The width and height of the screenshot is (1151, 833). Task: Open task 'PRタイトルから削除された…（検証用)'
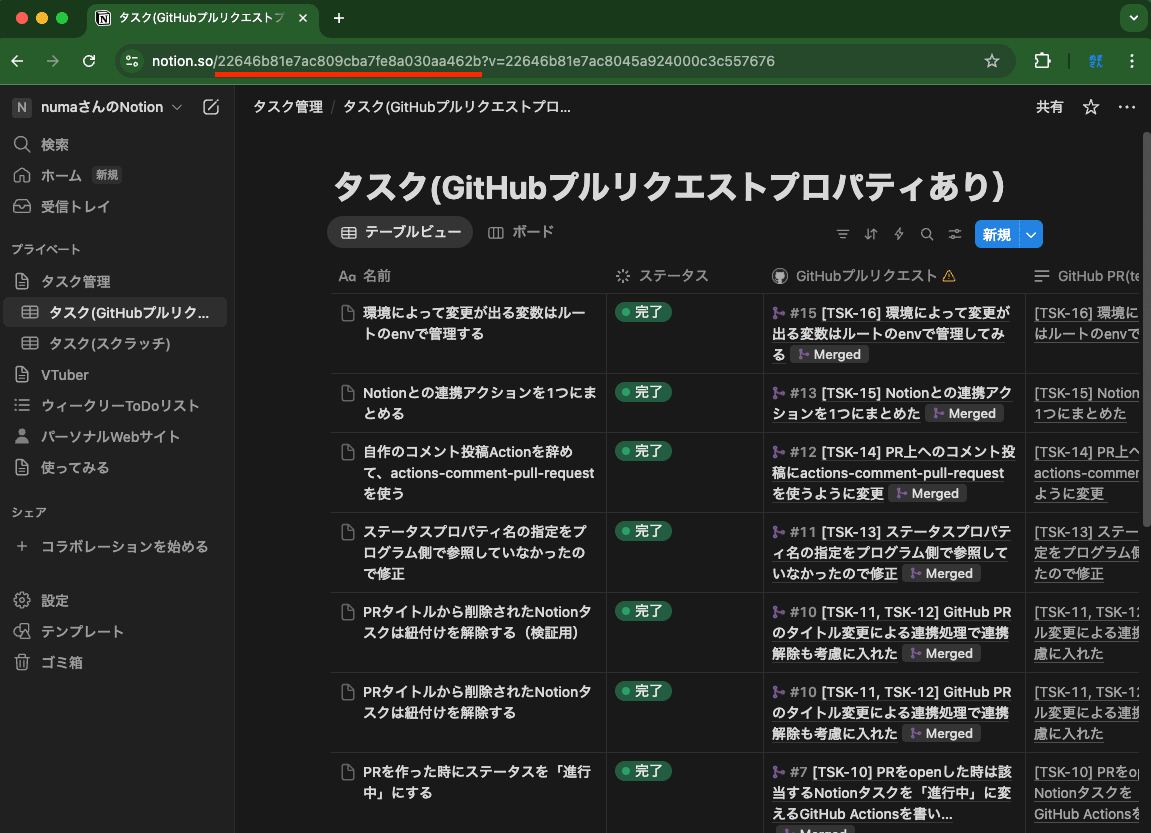coord(476,622)
